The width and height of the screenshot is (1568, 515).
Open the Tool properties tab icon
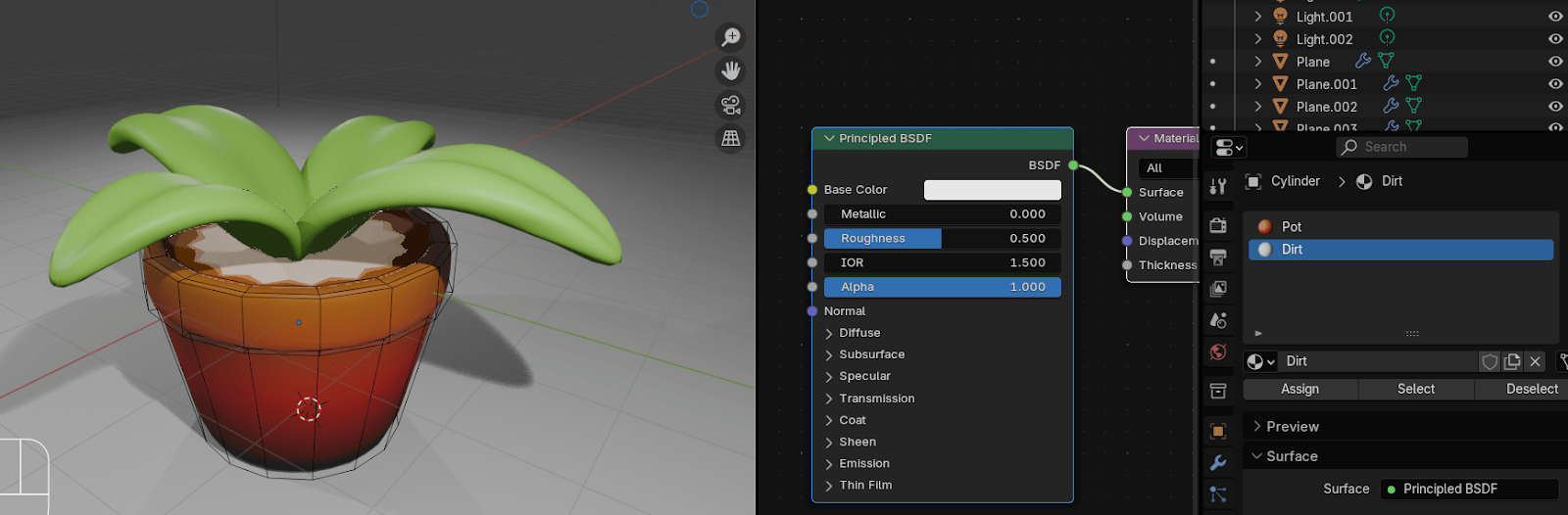click(1218, 186)
